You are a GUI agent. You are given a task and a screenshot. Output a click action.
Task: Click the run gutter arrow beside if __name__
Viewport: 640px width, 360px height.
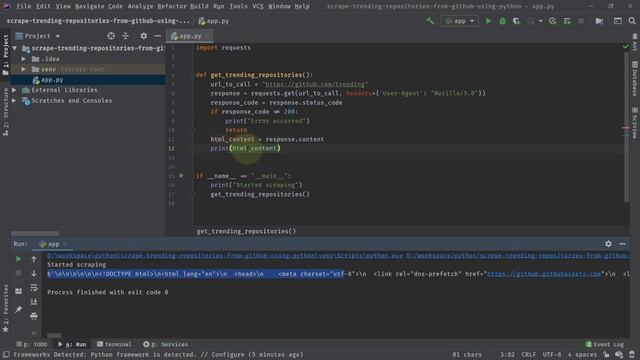tap(182, 176)
